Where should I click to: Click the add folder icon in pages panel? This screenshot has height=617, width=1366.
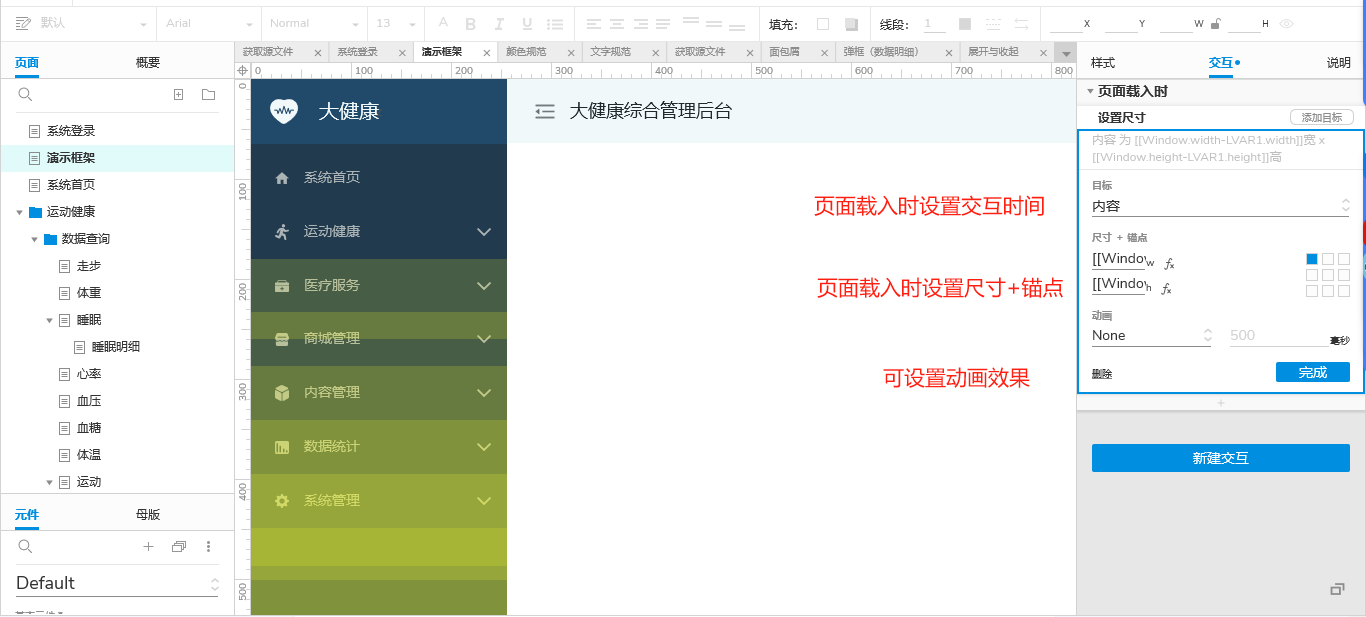click(x=208, y=94)
